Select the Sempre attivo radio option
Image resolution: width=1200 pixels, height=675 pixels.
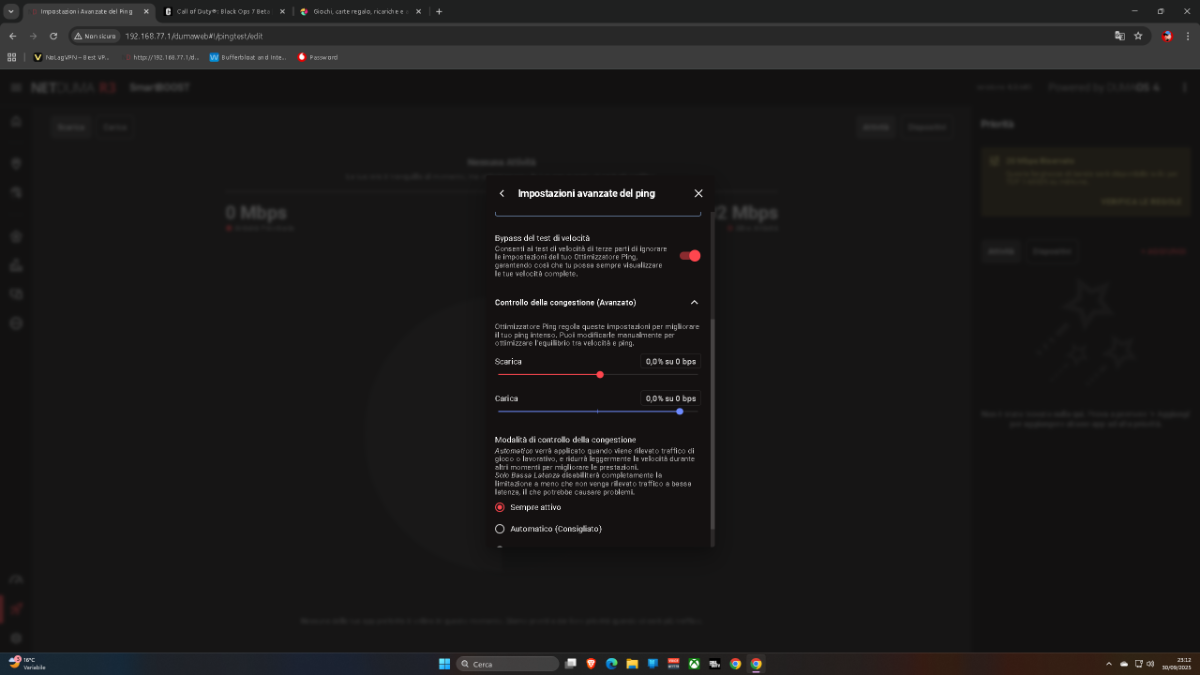500,507
